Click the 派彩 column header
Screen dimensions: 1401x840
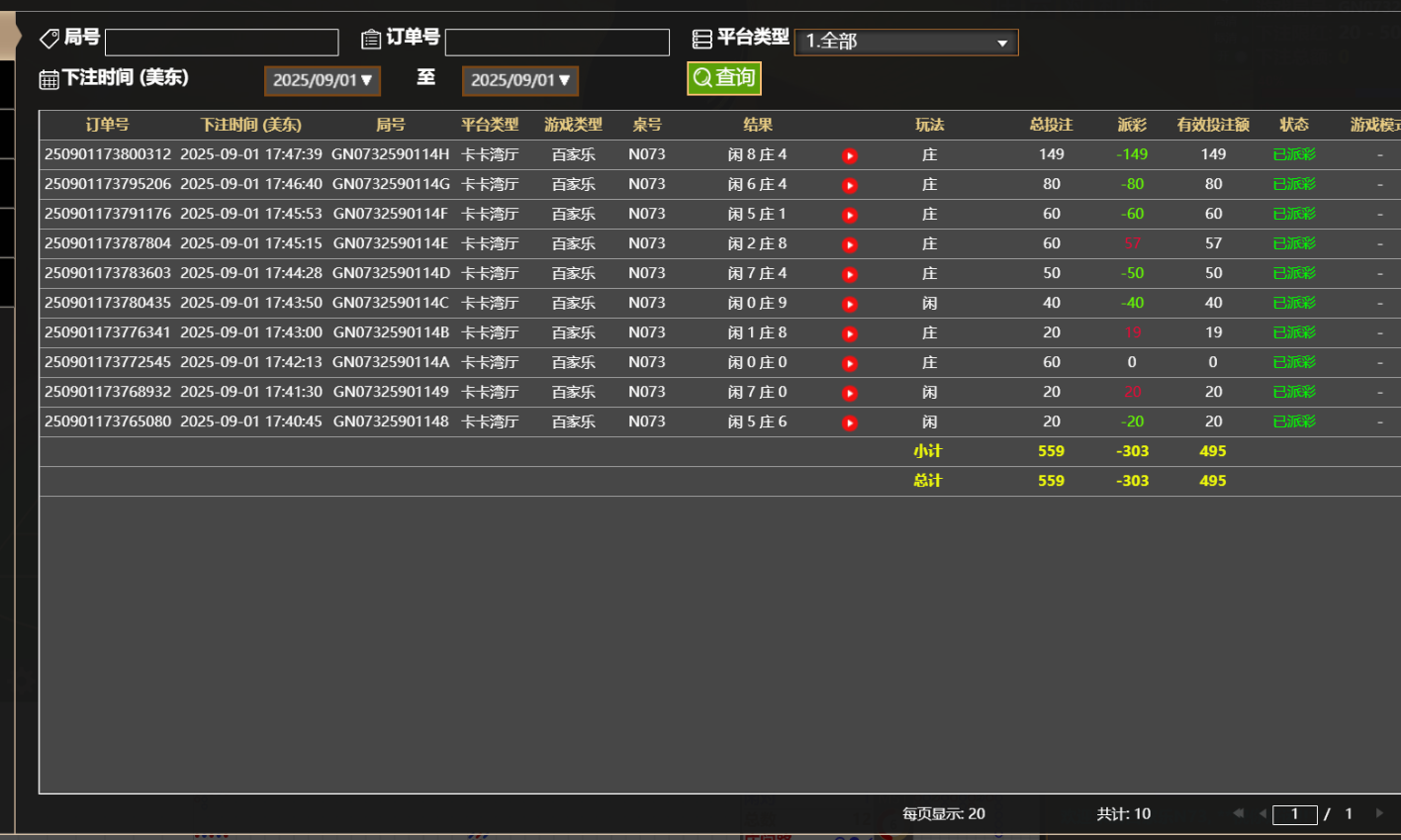click(1132, 125)
